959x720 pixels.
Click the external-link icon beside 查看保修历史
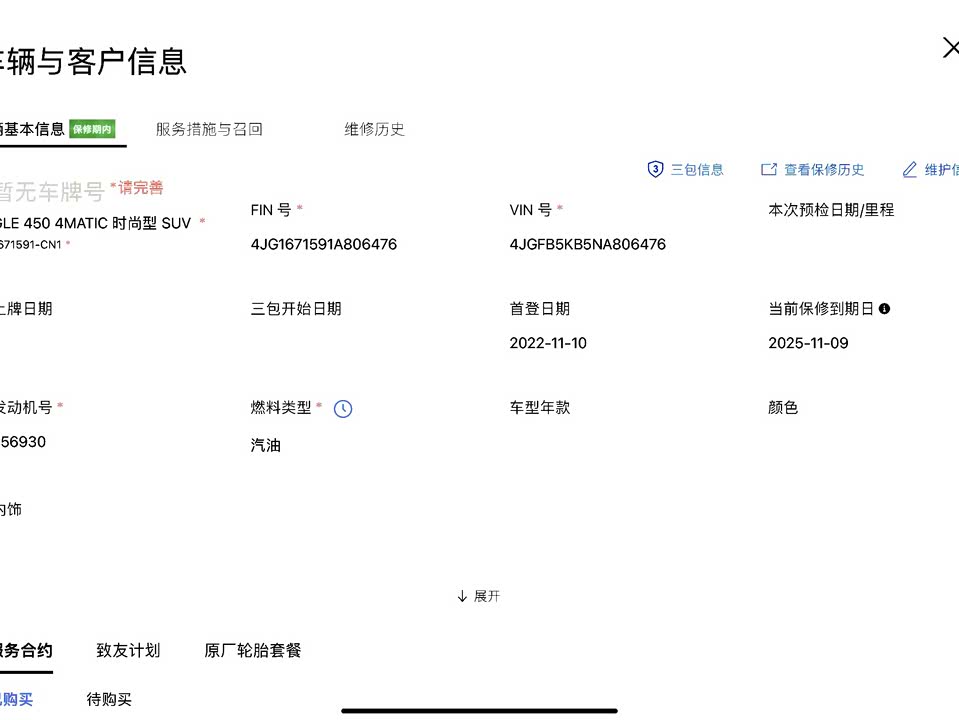(x=769, y=170)
